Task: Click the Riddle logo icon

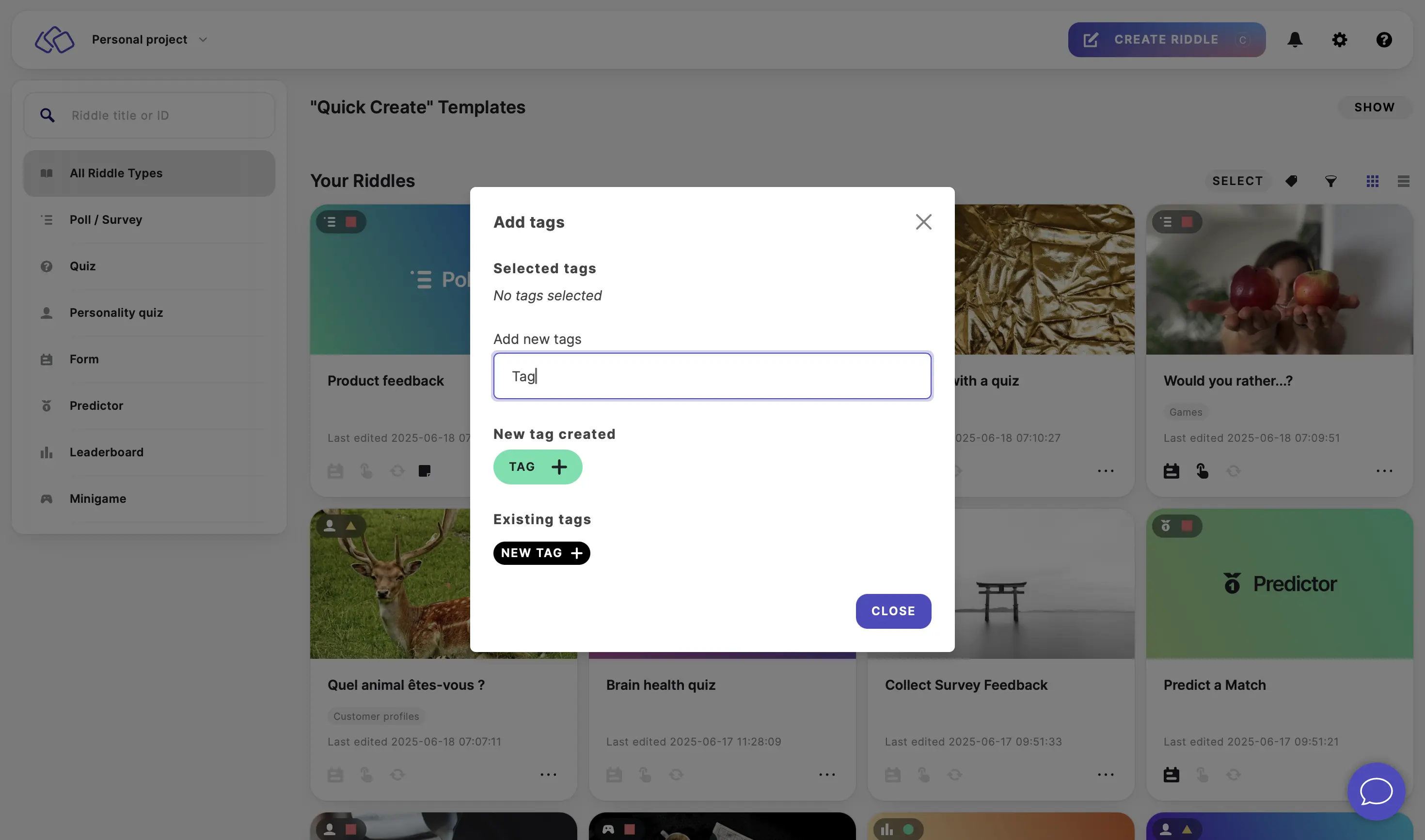Action: point(54,40)
